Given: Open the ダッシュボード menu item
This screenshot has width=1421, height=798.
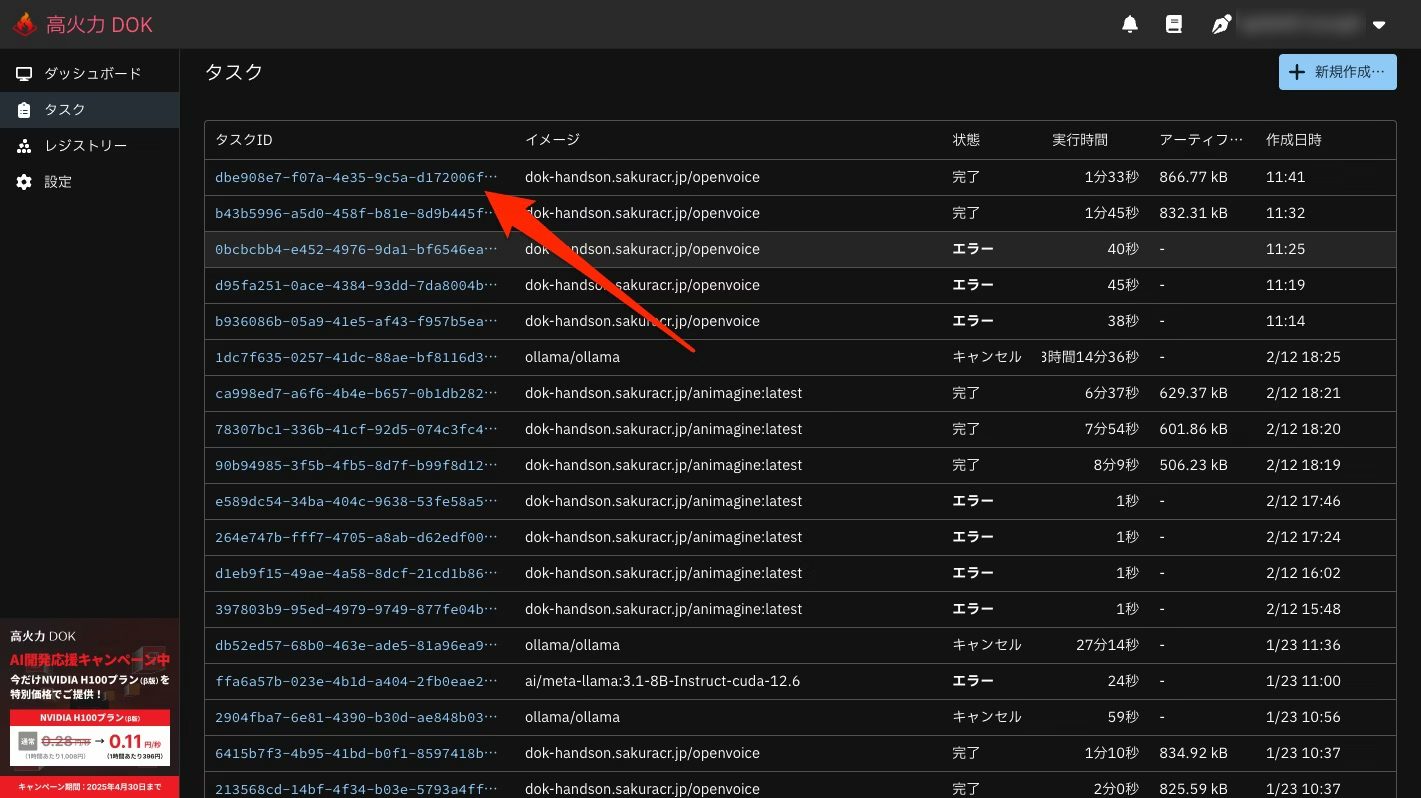Looking at the screenshot, I should (x=92, y=74).
